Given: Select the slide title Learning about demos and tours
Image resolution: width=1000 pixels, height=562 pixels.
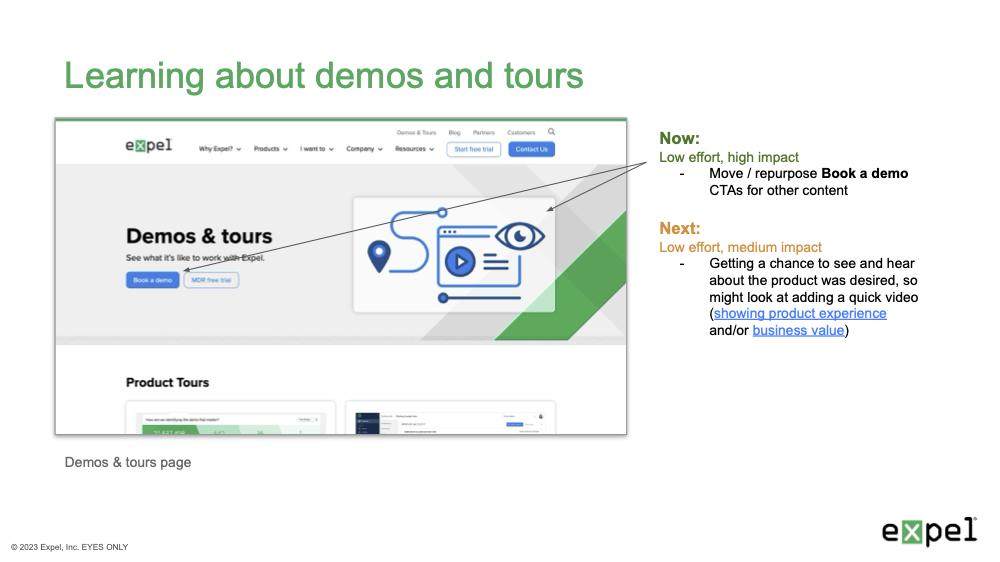Looking at the screenshot, I should tap(323, 75).
